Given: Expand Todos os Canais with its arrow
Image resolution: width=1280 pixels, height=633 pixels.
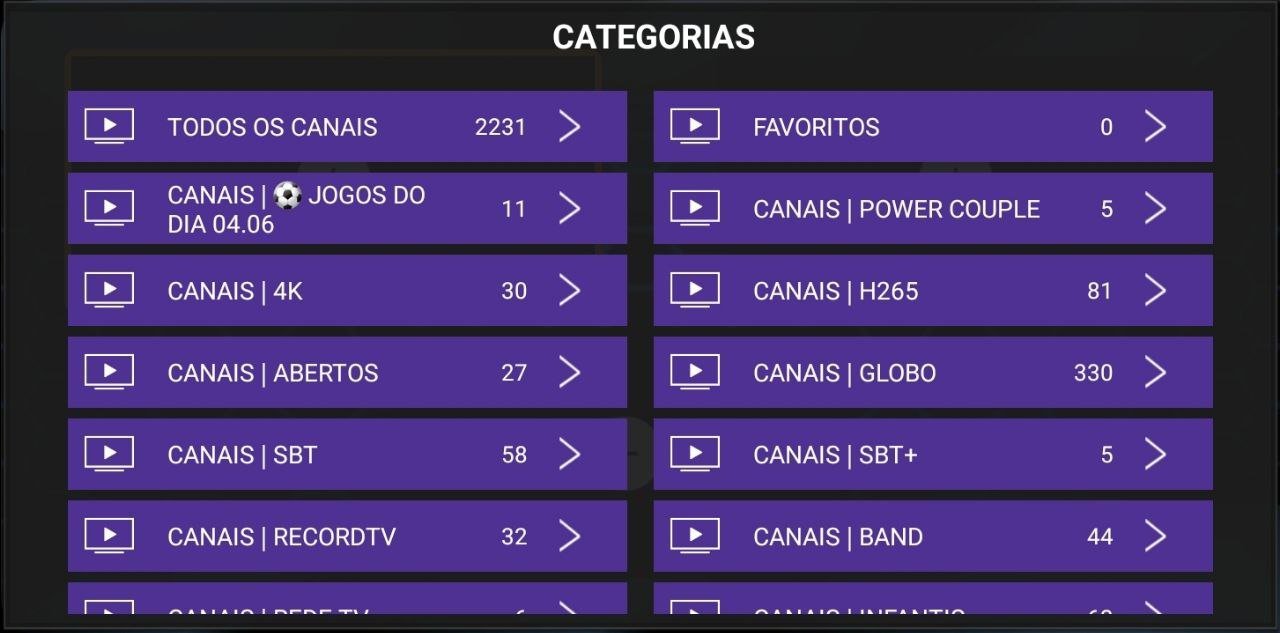Looking at the screenshot, I should [x=569, y=127].
